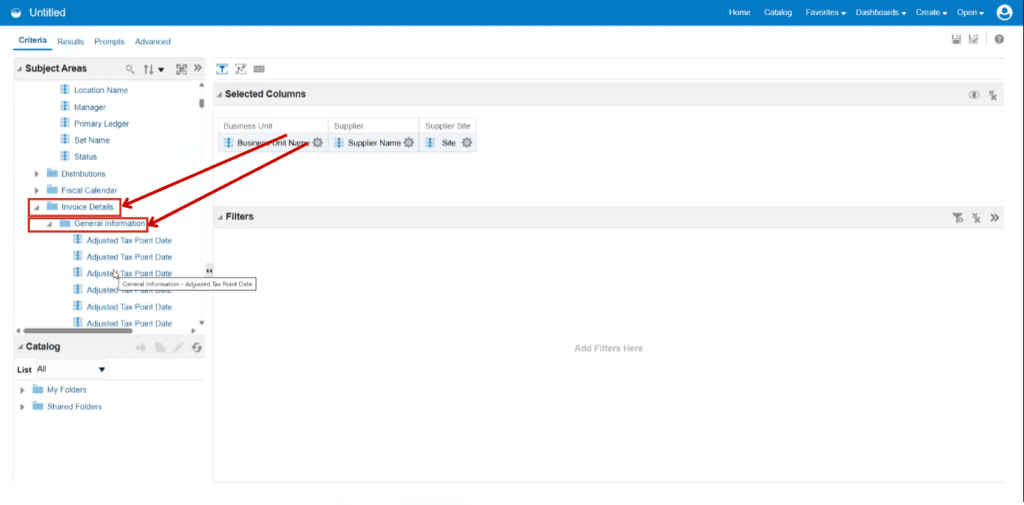Viewport: 1024px width, 505px height.
Task: Open Supplier Name column settings gear
Action: coord(409,142)
